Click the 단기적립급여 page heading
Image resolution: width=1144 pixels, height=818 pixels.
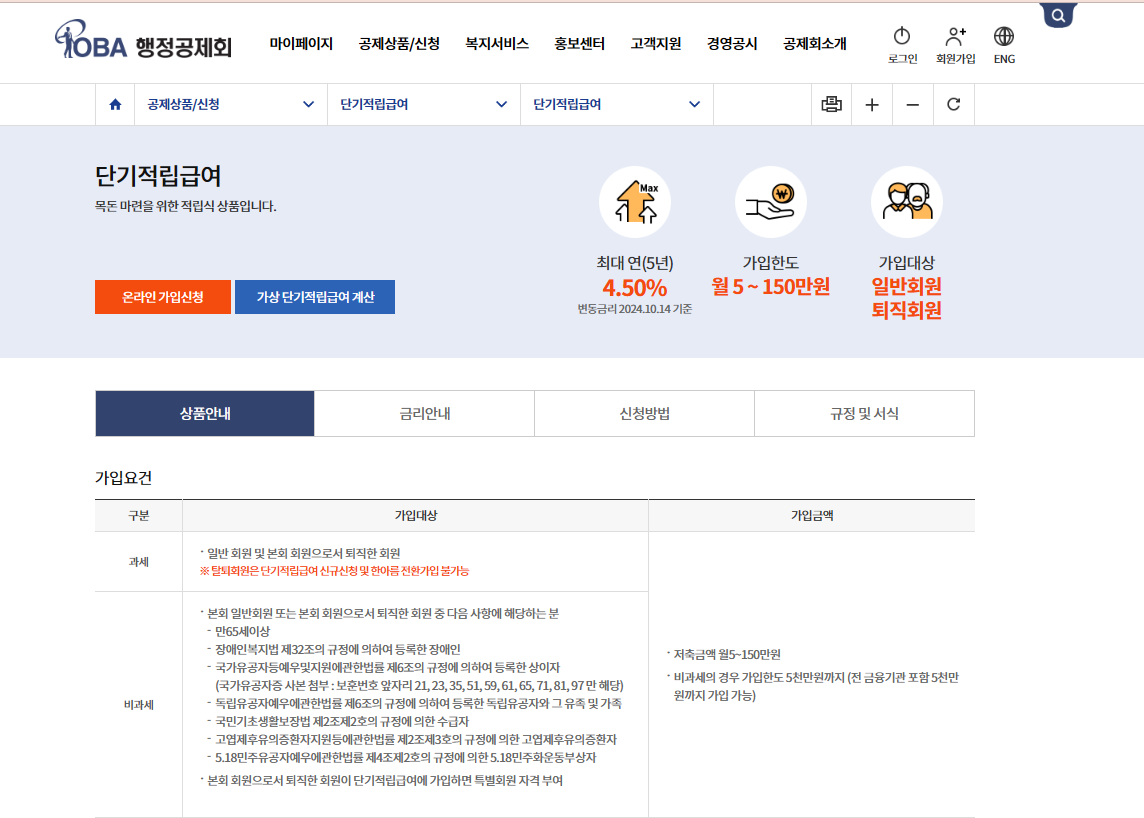[158, 176]
